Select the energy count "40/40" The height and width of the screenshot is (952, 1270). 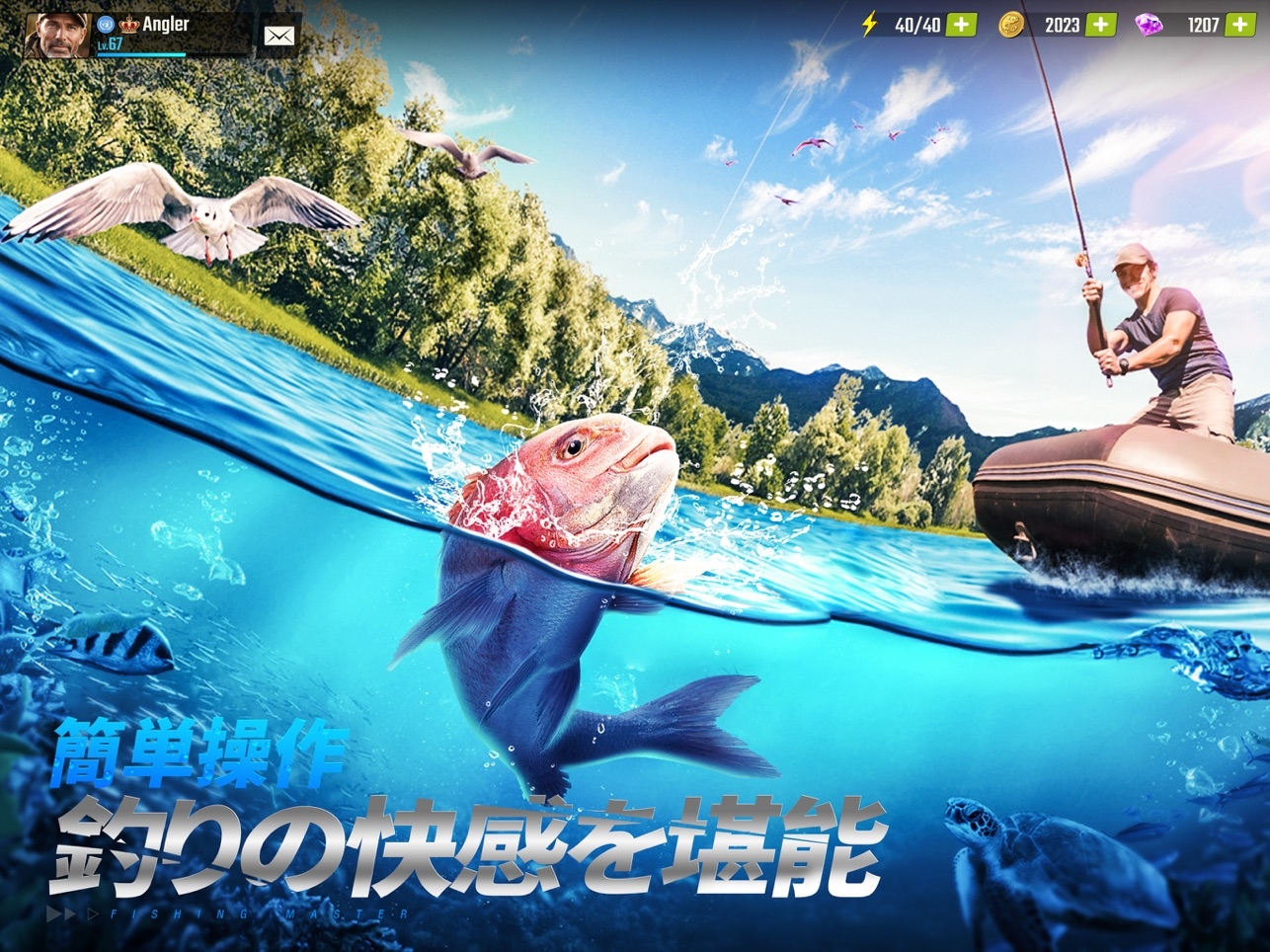click(x=917, y=25)
